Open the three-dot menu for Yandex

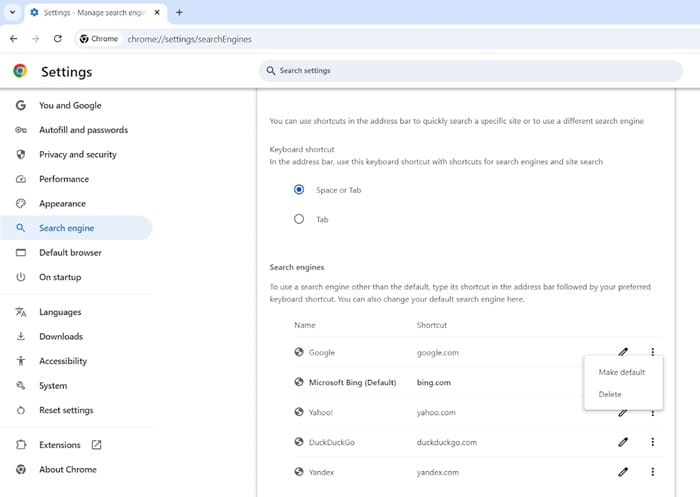pos(653,472)
